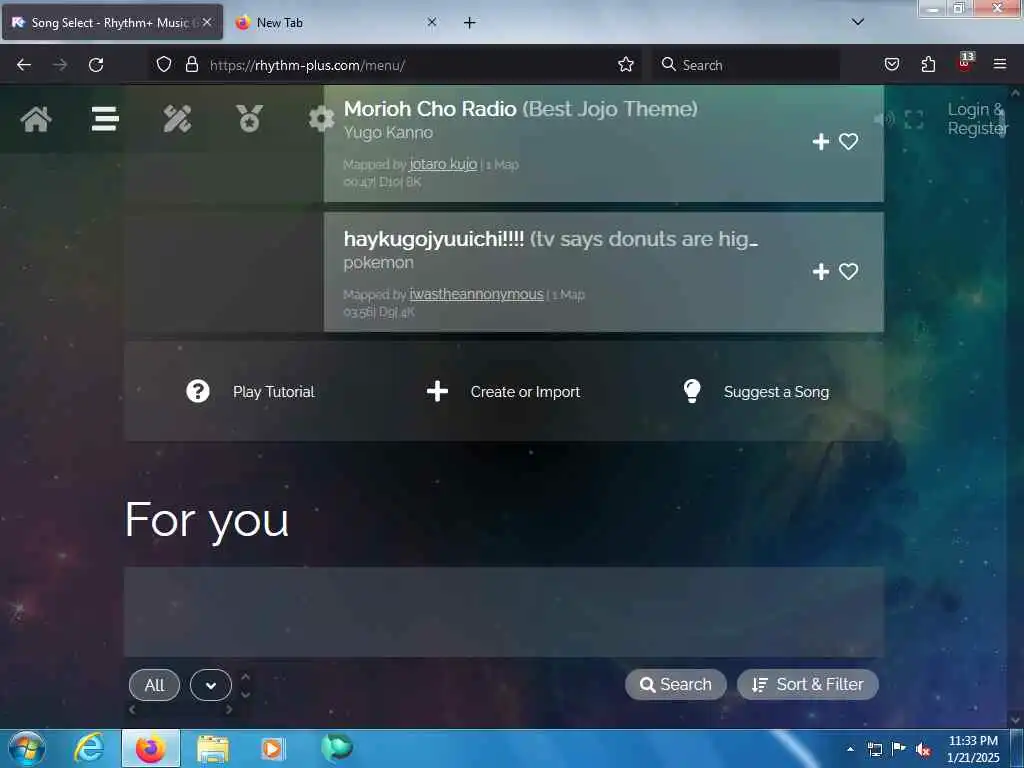1024x768 pixels.
Task: Click the Play Tutorial question mark icon
Action: click(x=198, y=391)
